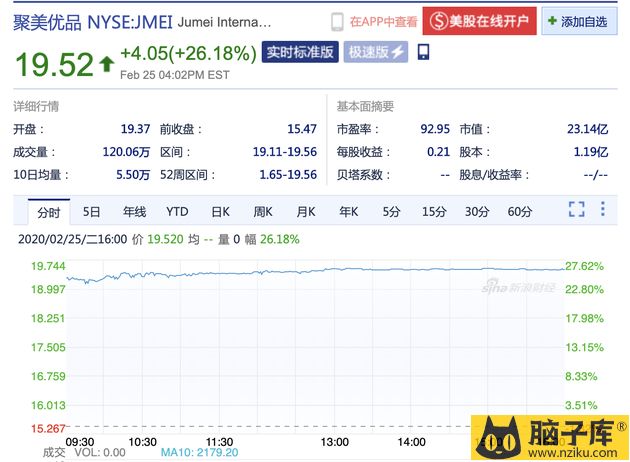Image resolution: width=630 pixels, height=462 pixels.
Task: Select the YTD chart tab
Action: point(177,212)
